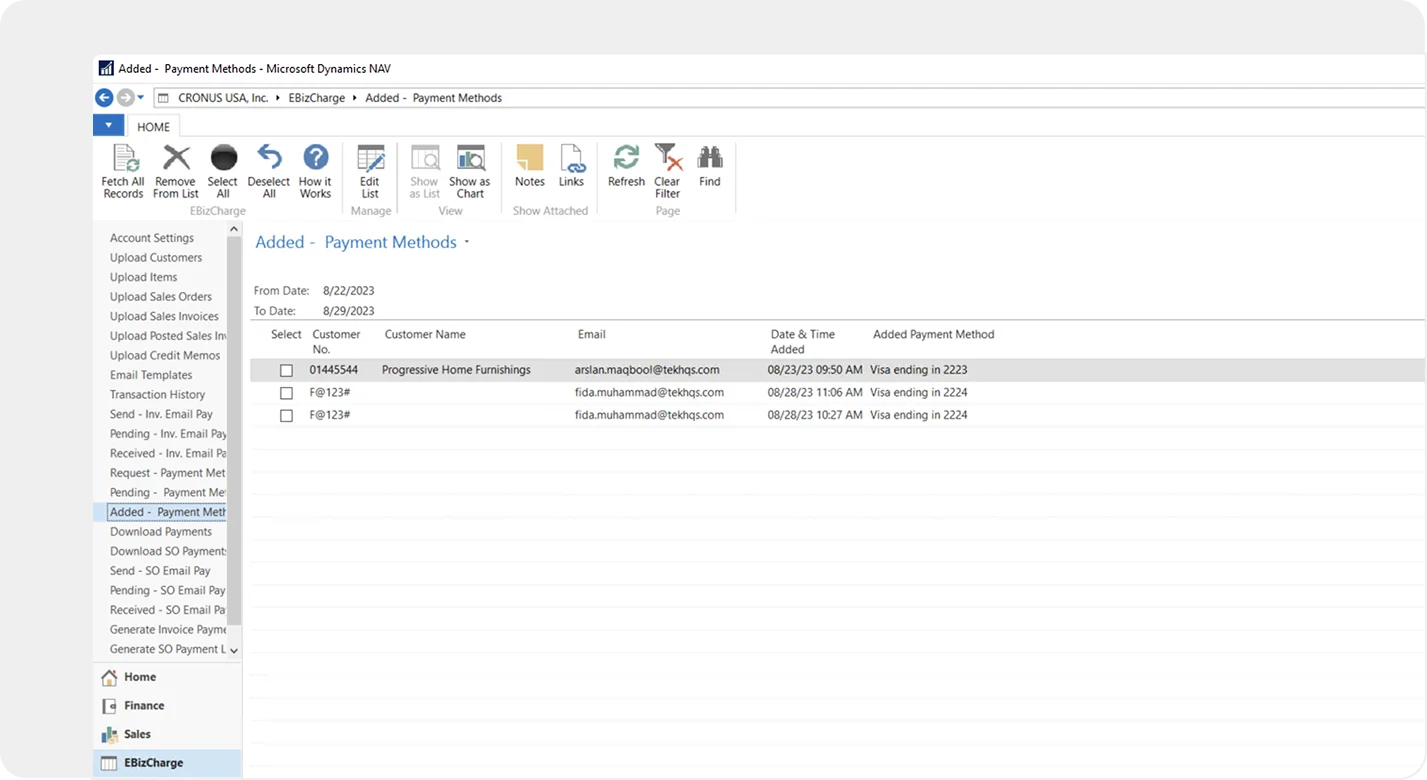Tick the checkbox for the 10:27 AM row

pyautogui.click(x=286, y=415)
